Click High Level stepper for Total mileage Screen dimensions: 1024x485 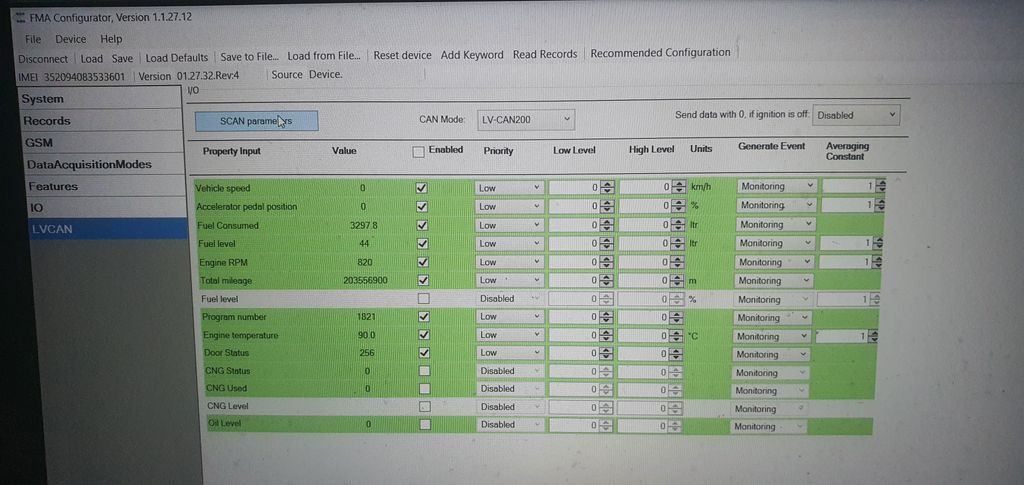pos(679,281)
